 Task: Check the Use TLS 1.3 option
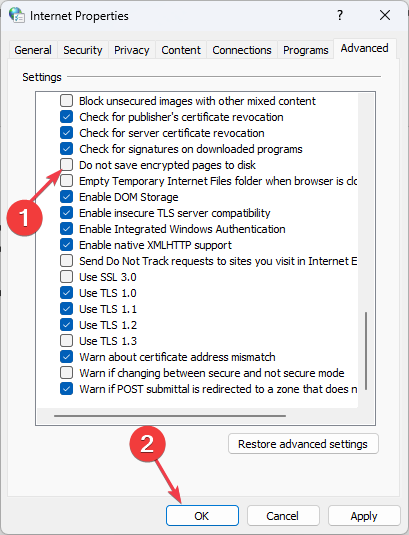click(67, 341)
